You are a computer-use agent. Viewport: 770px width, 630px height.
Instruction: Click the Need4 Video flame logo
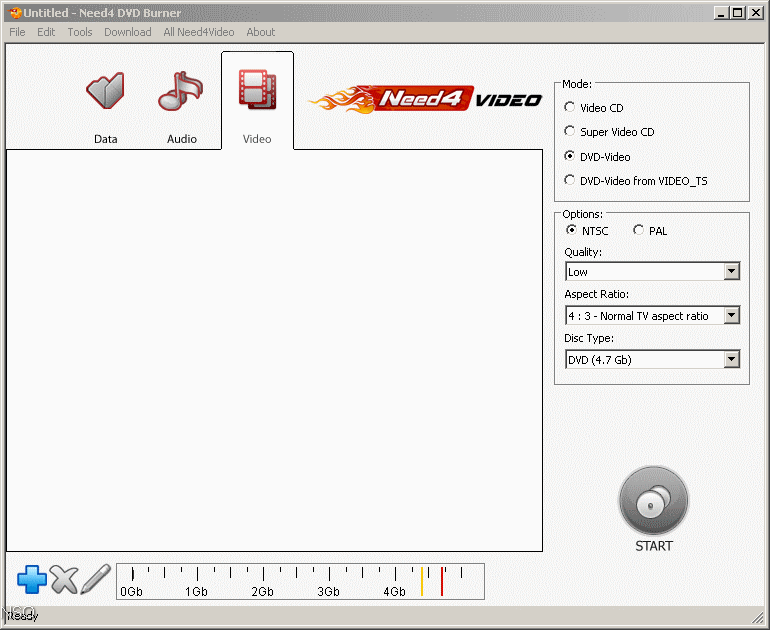click(426, 99)
